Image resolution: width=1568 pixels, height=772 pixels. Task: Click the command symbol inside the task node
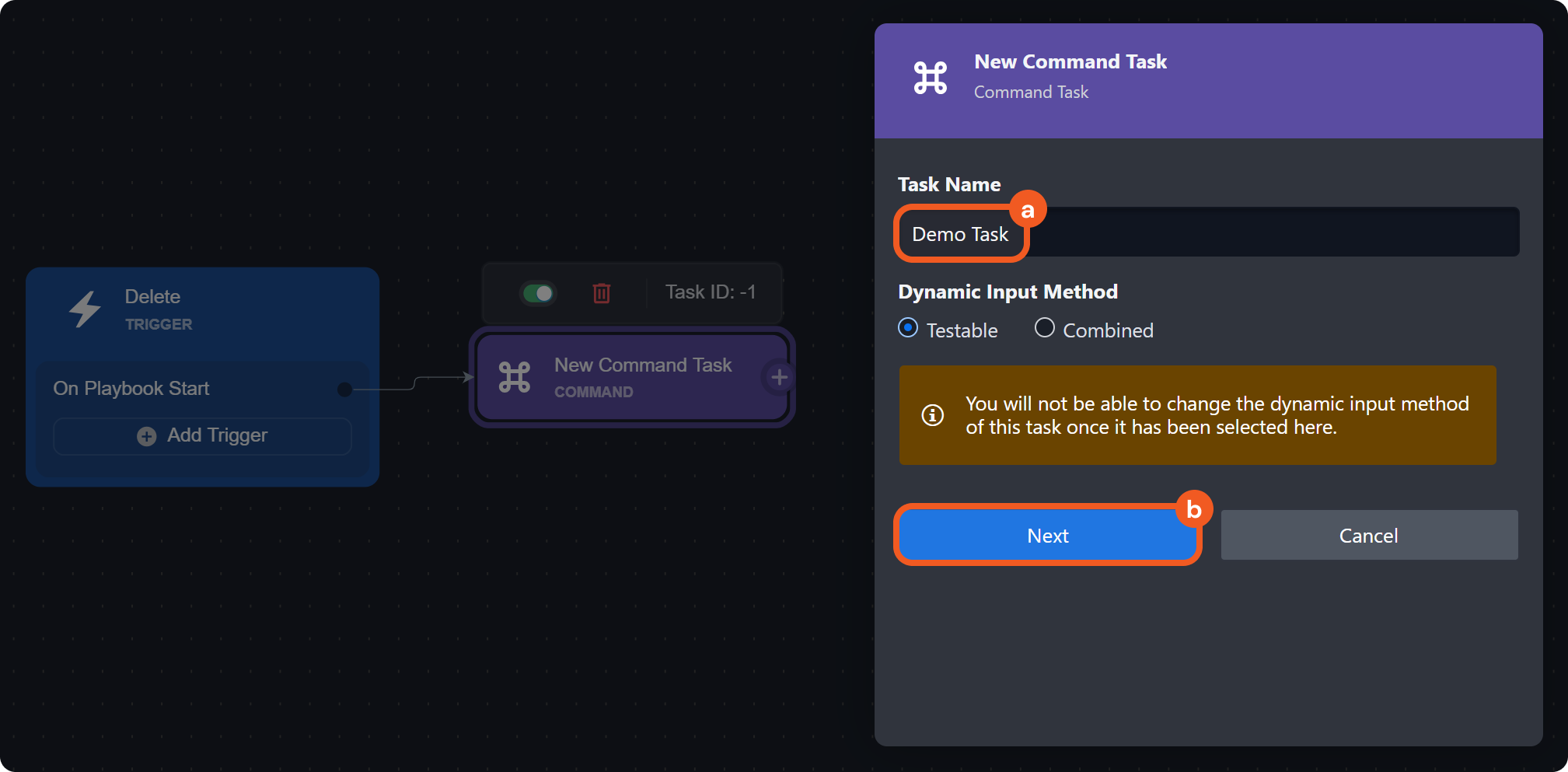515,378
